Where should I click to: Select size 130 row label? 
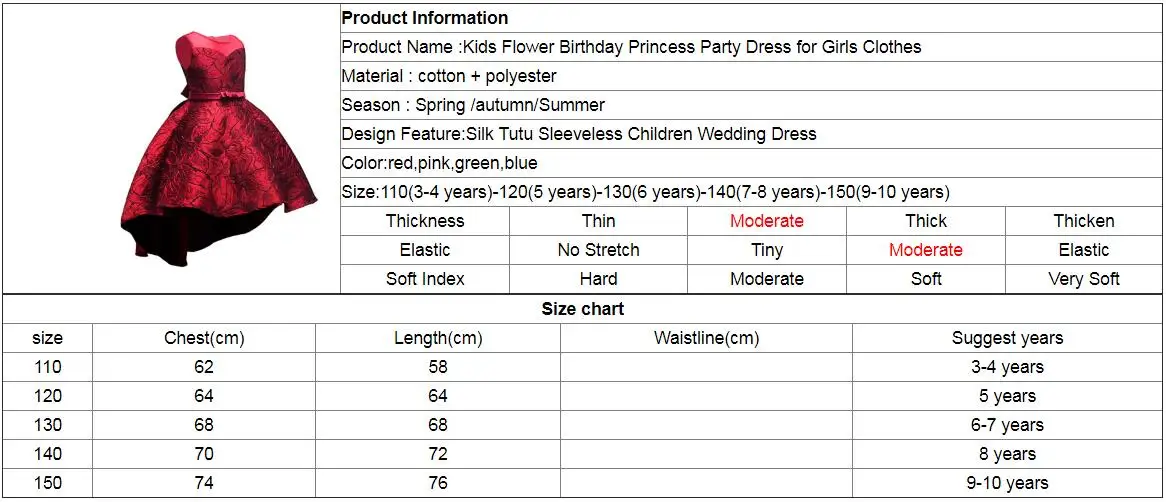[48, 425]
